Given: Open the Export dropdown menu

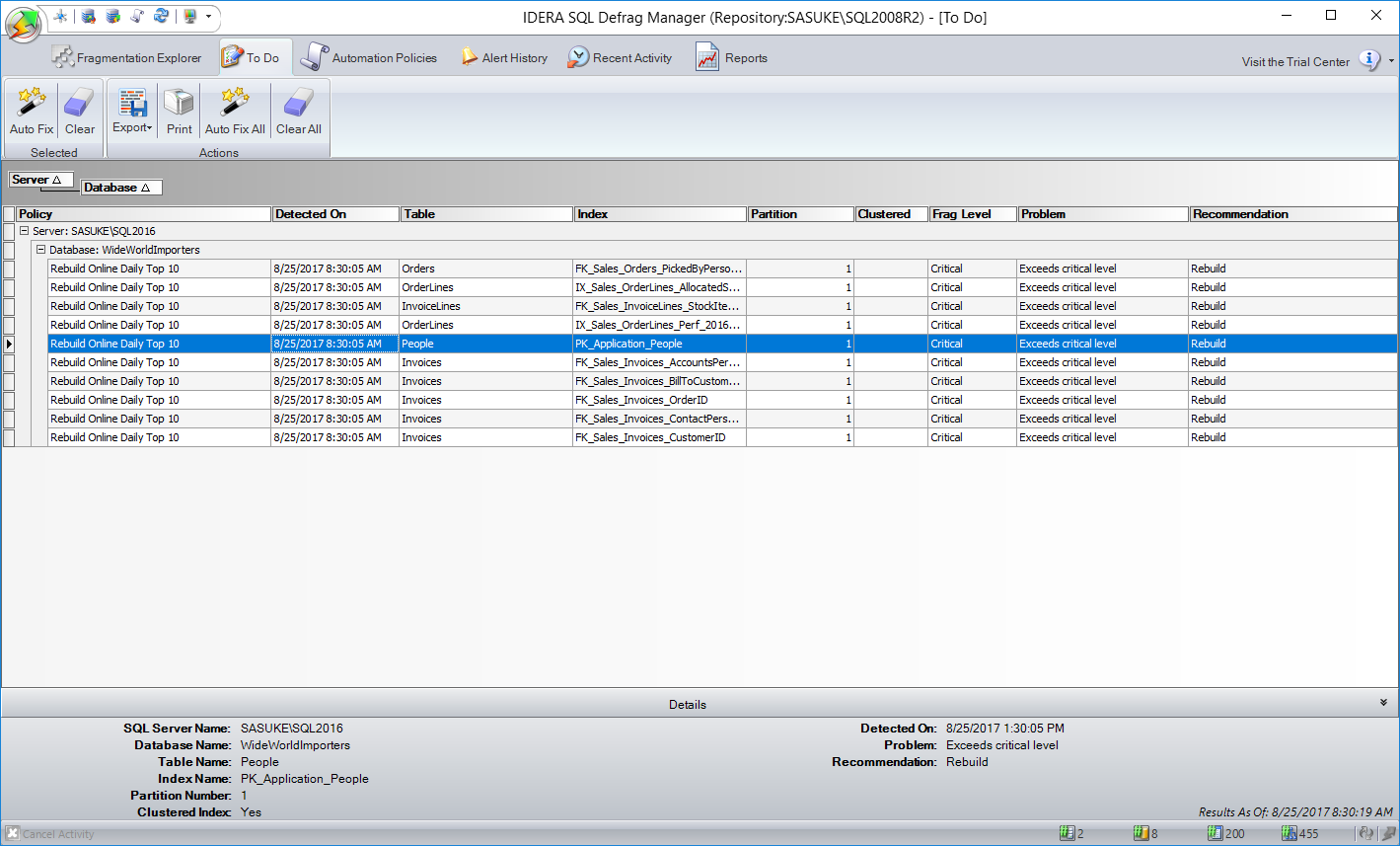Looking at the screenshot, I should coord(132,111).
